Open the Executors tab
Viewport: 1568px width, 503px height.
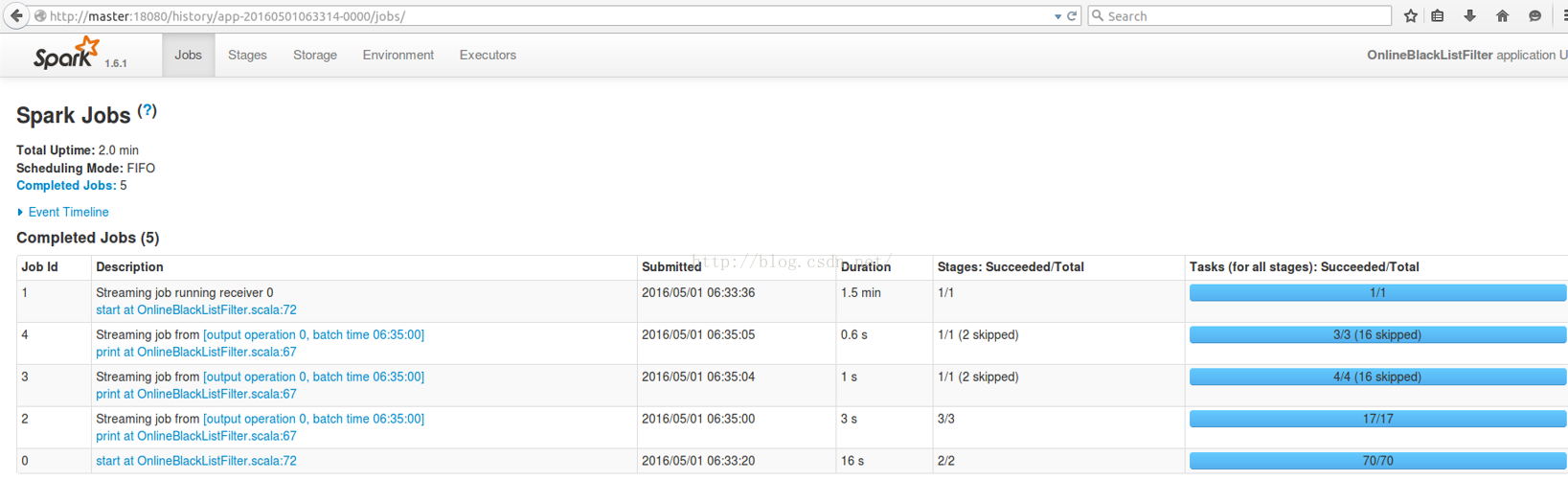pyautogui.click(x=488, y=55)
